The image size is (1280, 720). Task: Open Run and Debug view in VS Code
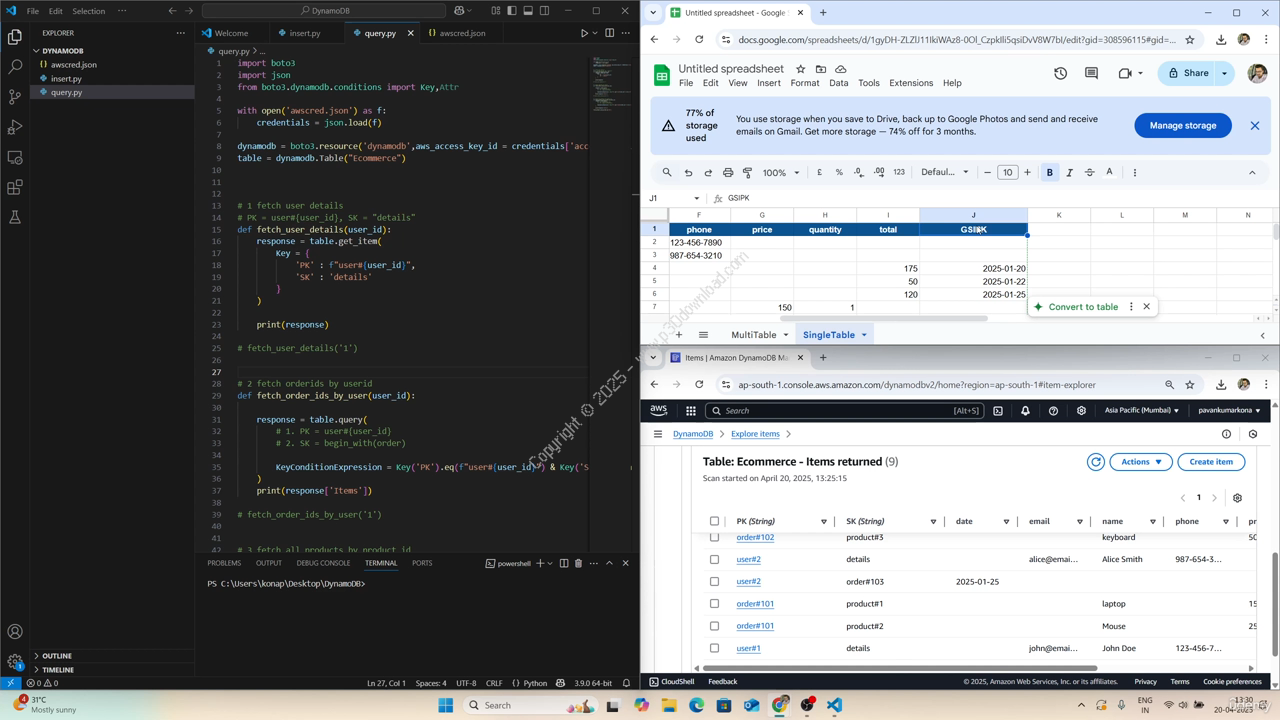click(x=15, y=127)
